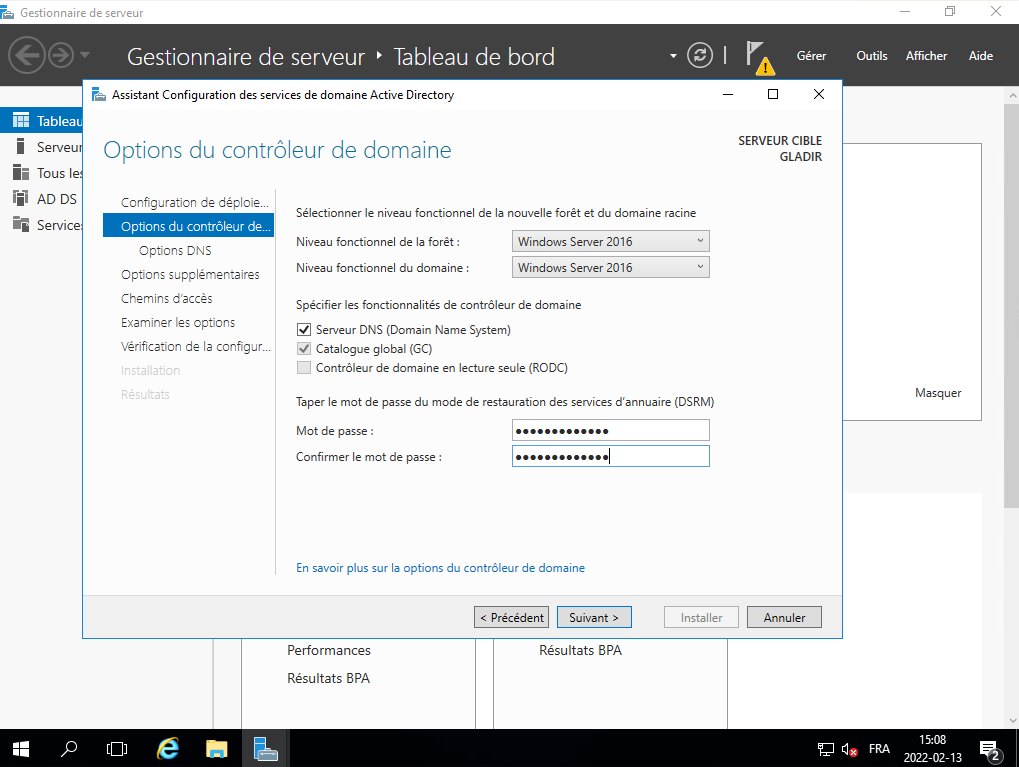Open the Windows Start menu

21,748
